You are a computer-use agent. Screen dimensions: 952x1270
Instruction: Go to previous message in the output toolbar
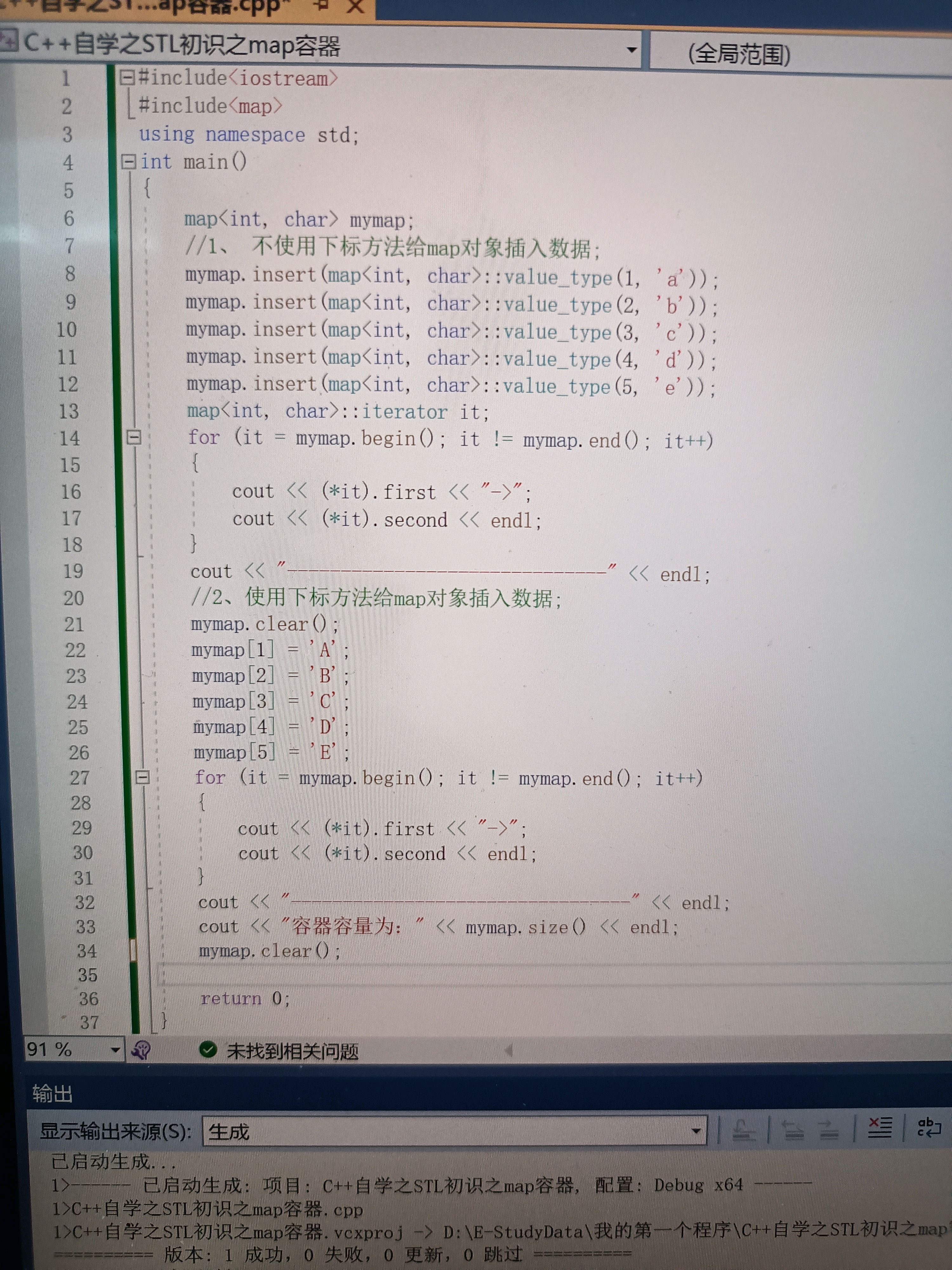click(794, 1131)
